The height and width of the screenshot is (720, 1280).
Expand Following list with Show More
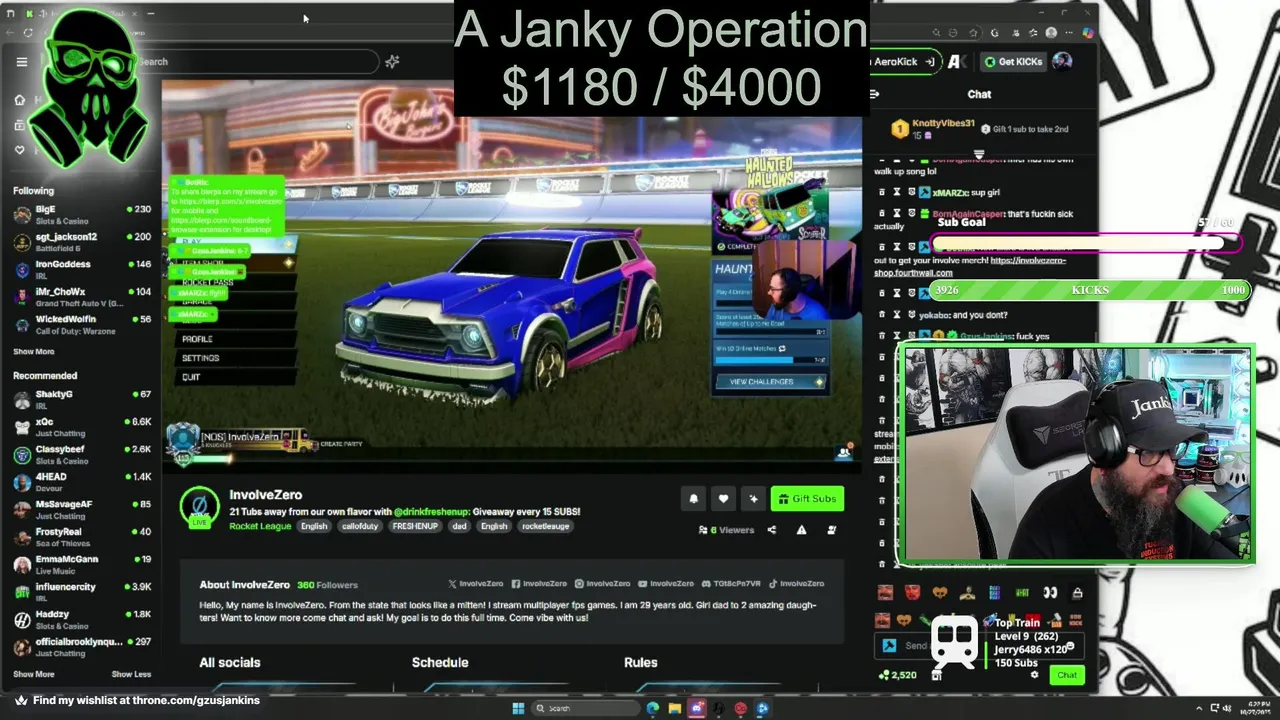point(34,352)
